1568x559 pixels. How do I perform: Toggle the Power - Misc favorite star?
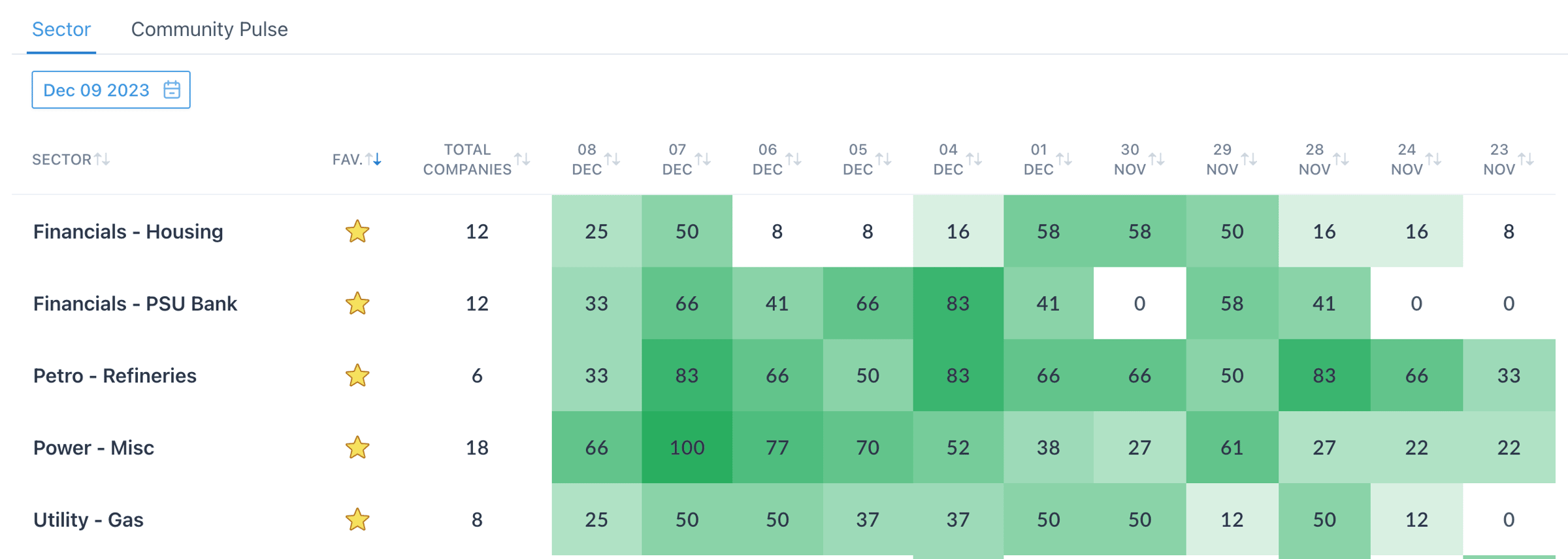(x=357, y=448)
